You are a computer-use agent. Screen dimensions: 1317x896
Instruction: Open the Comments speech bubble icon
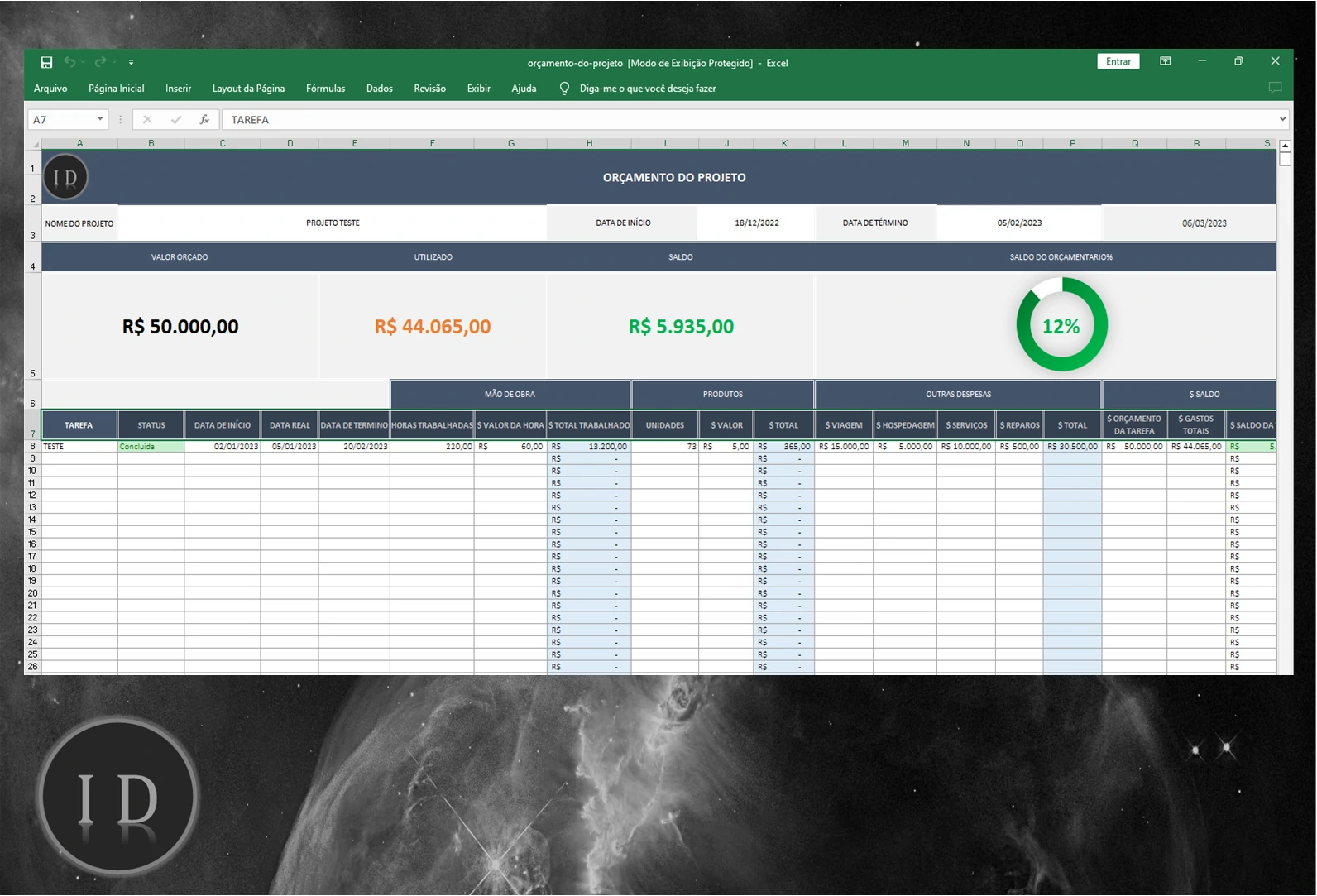coord(1275,88)
